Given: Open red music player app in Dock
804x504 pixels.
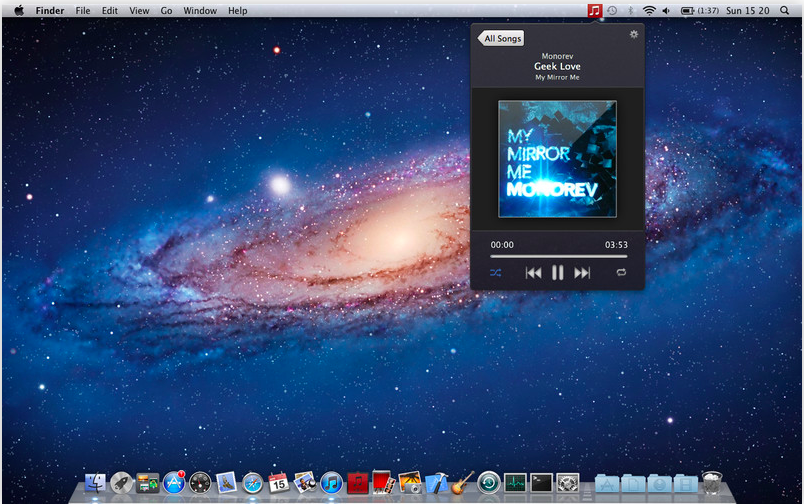Looking at the screenshot, I should pyautogui.click(x=357, y=483).
